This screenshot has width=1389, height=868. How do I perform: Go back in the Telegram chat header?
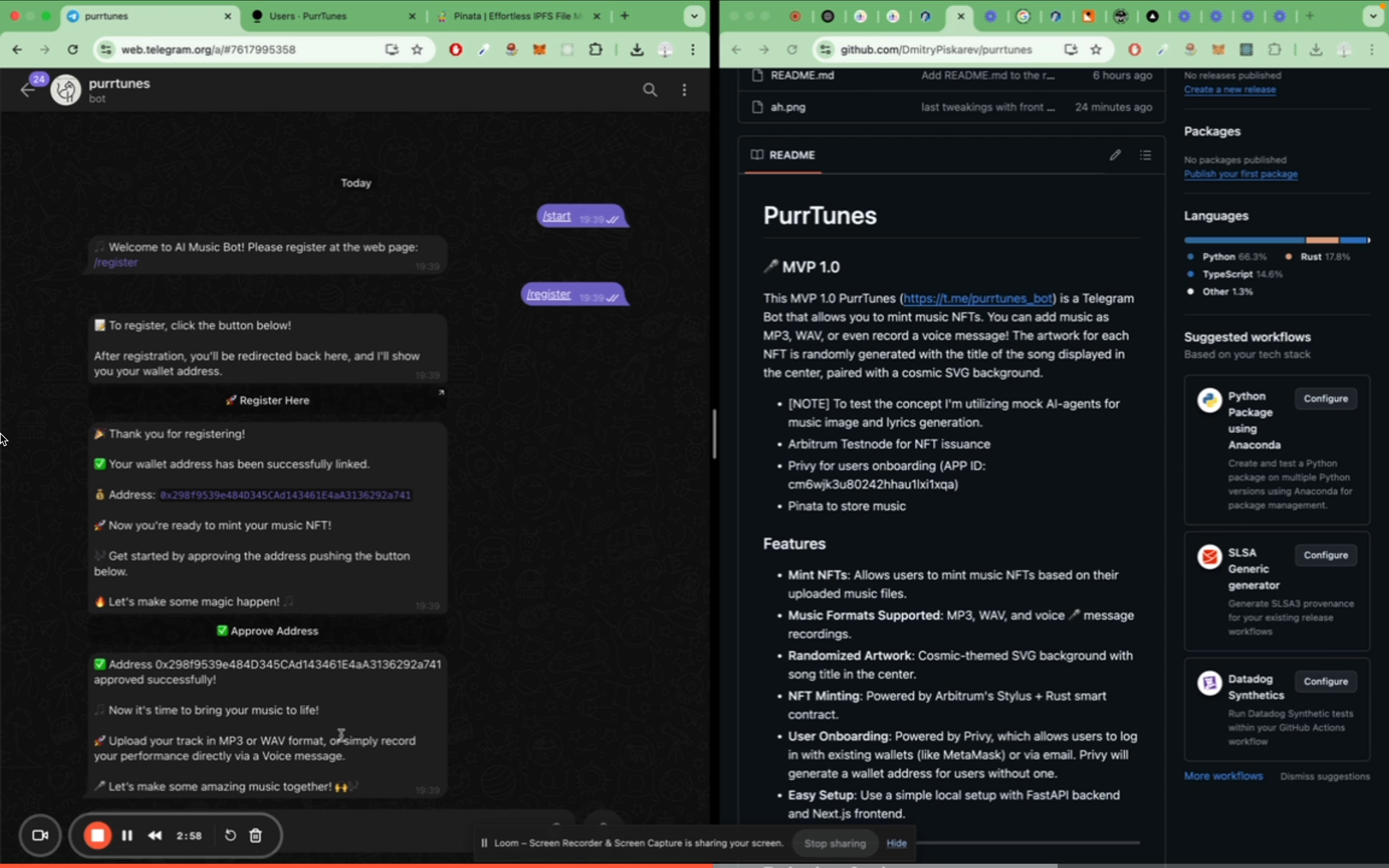tap(27, 90)
